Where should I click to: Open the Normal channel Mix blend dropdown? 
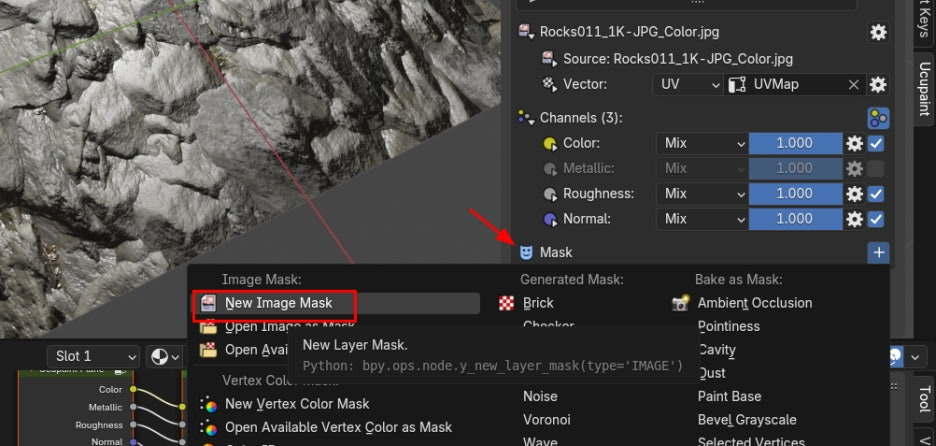(702, 219)
